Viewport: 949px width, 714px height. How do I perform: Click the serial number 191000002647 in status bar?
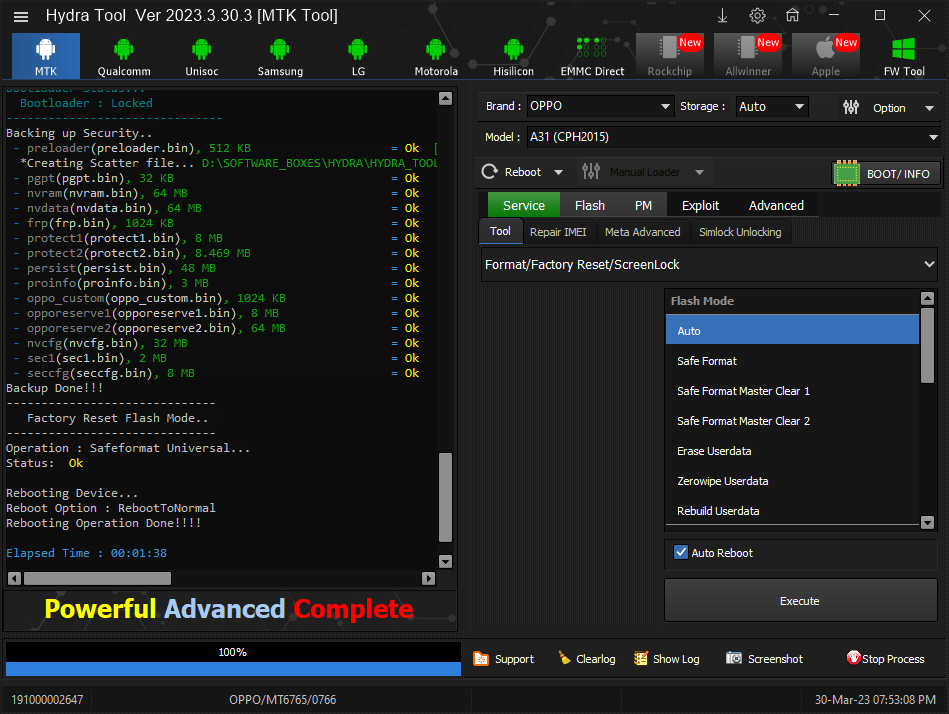47,699
